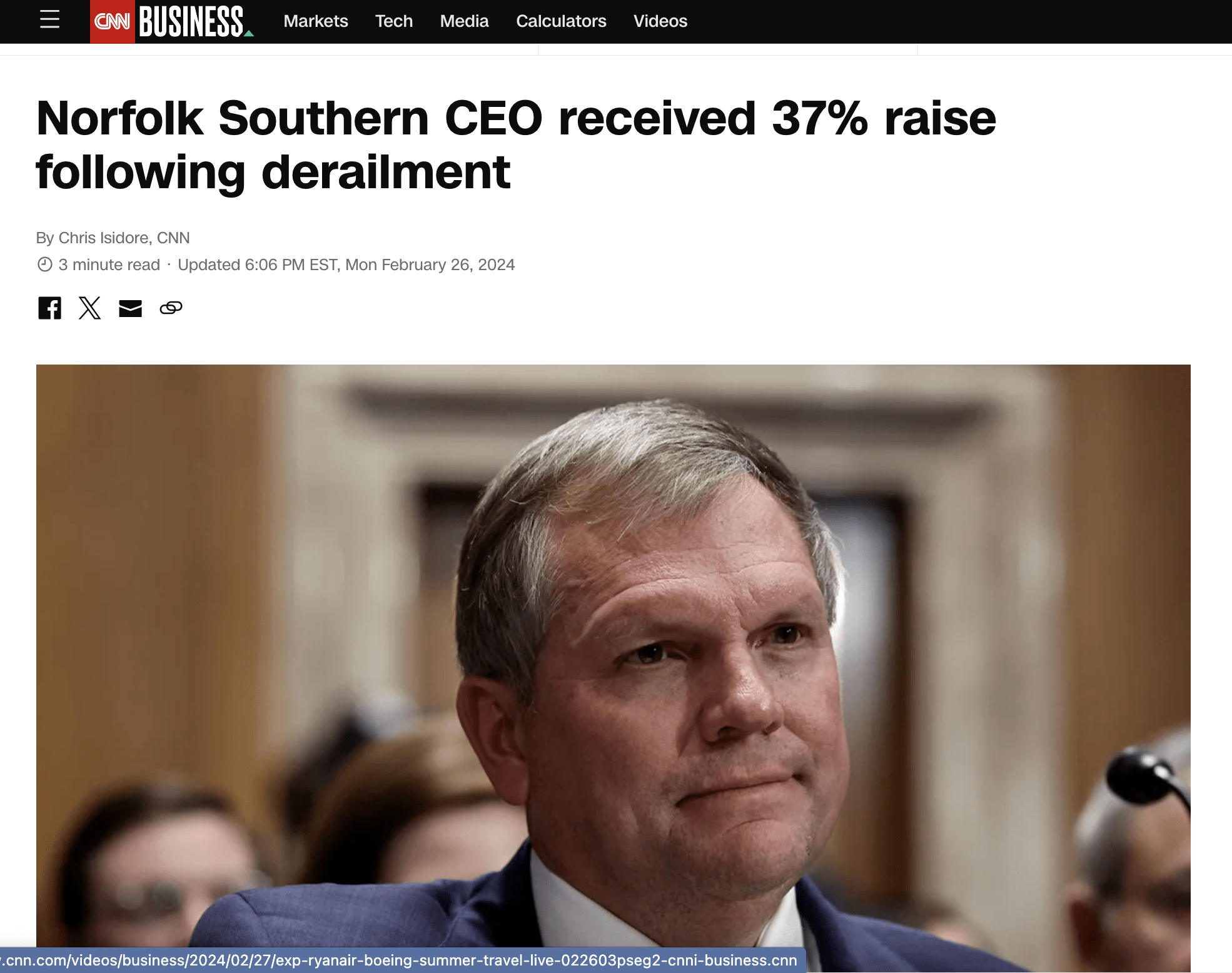Image resolution: width=1232 pixels, height=973 pixels.
Task: Open the Tech section
Action: pyautogui.click(x=393, y=21)
